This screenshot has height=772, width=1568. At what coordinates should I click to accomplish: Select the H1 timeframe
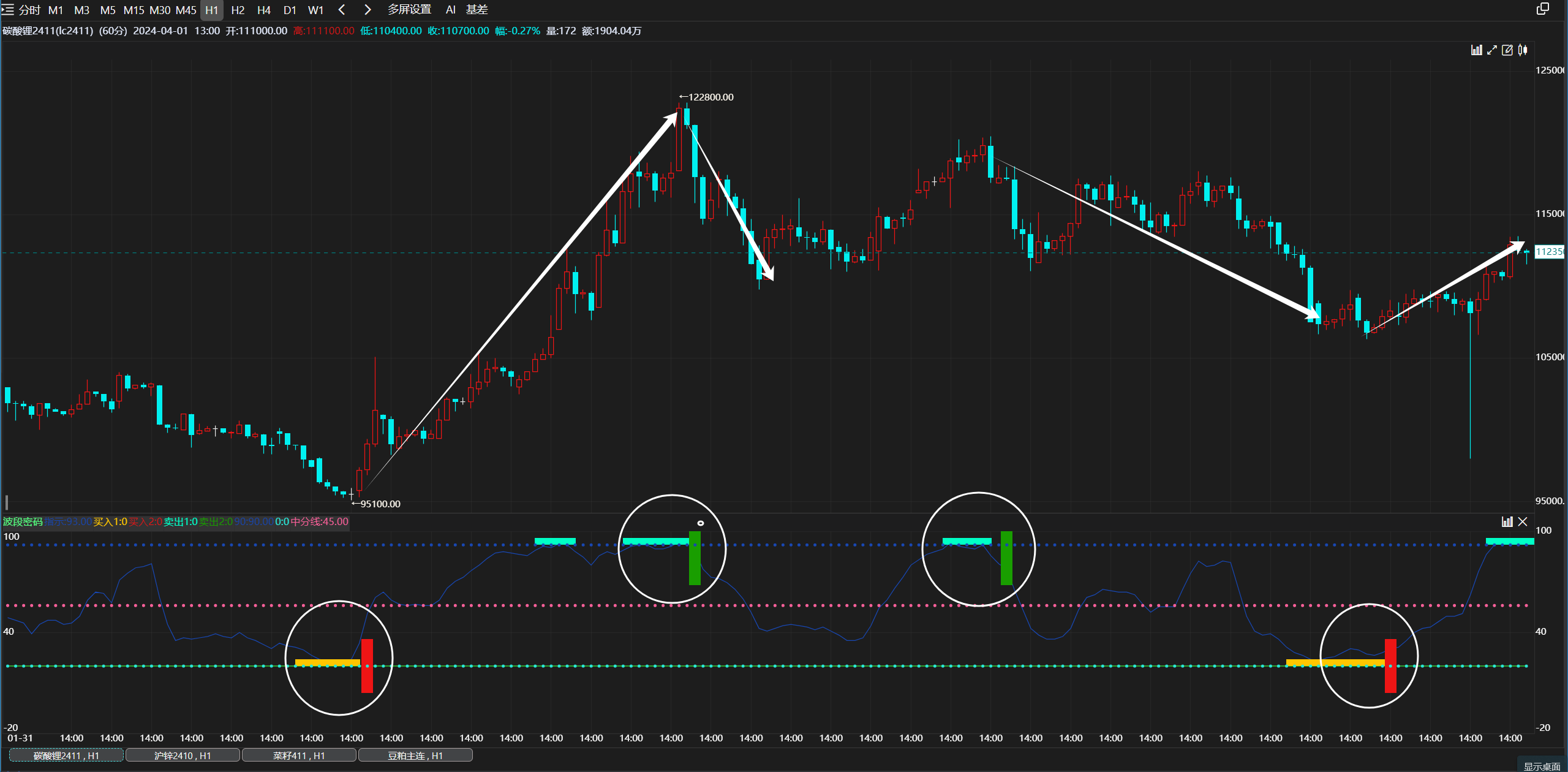coord(212,10)
